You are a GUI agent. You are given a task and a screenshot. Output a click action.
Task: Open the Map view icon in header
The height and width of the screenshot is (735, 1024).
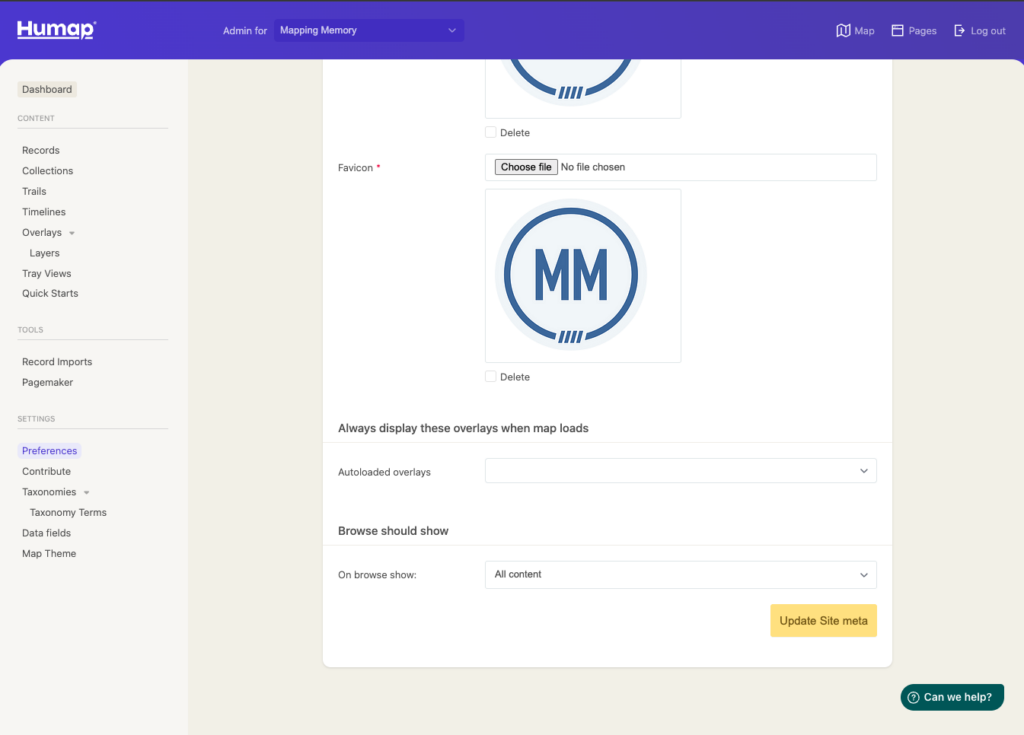843,31
